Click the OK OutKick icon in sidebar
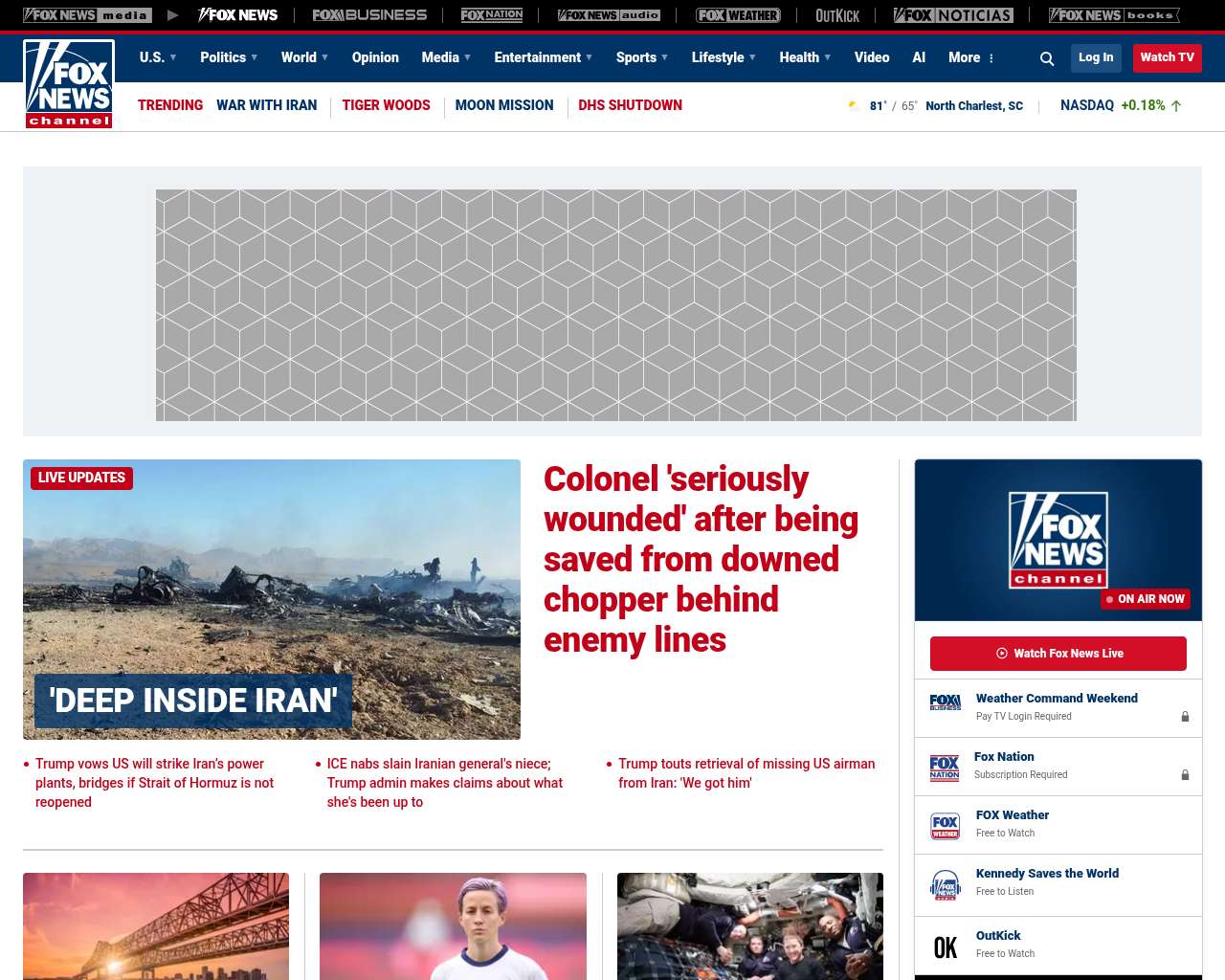 tap(946, 947)
